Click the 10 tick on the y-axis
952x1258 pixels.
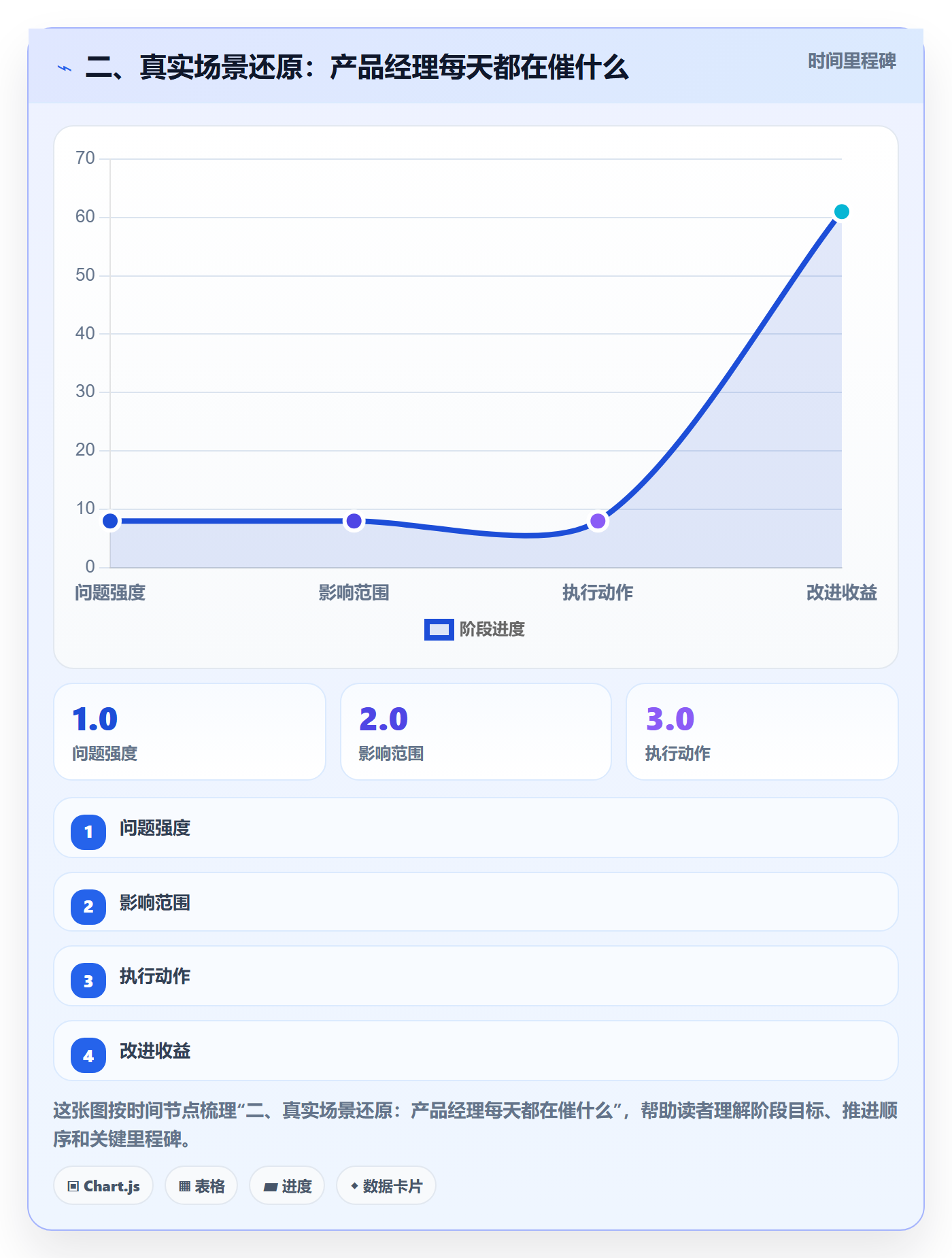[x=85, y=508]
